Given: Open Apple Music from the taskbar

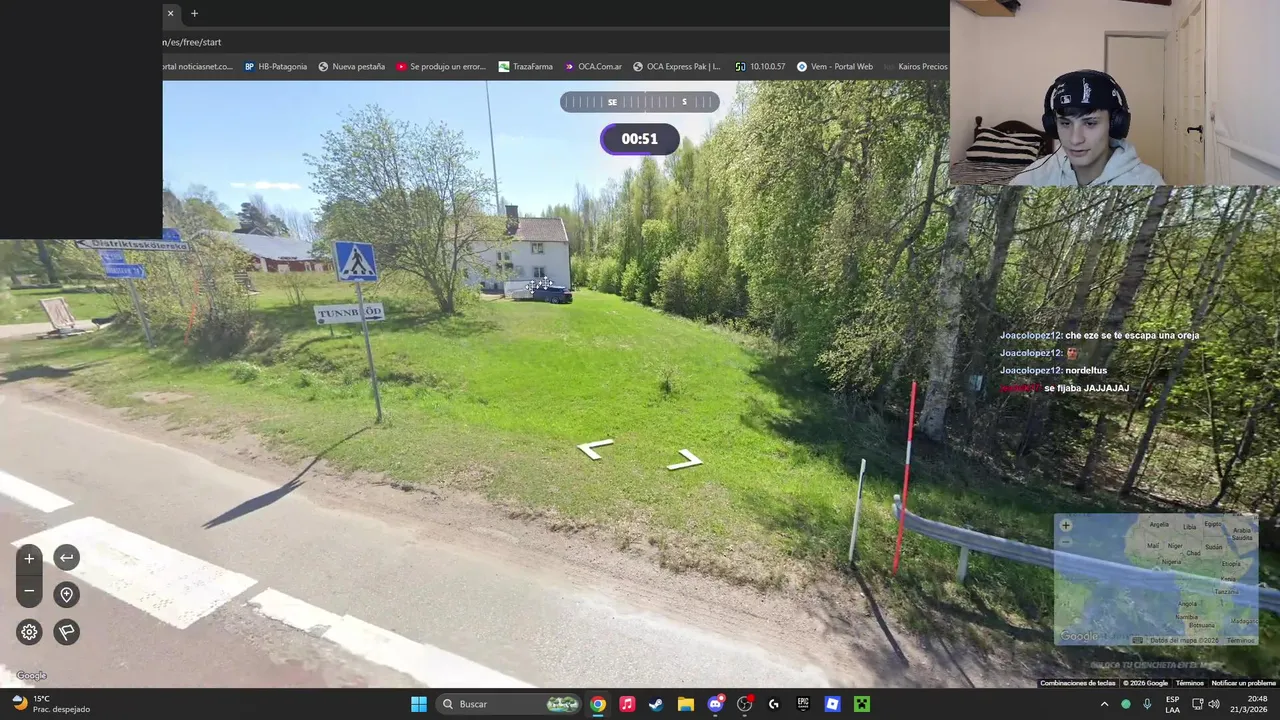Looking at the screenshot, I should point(627,704).
